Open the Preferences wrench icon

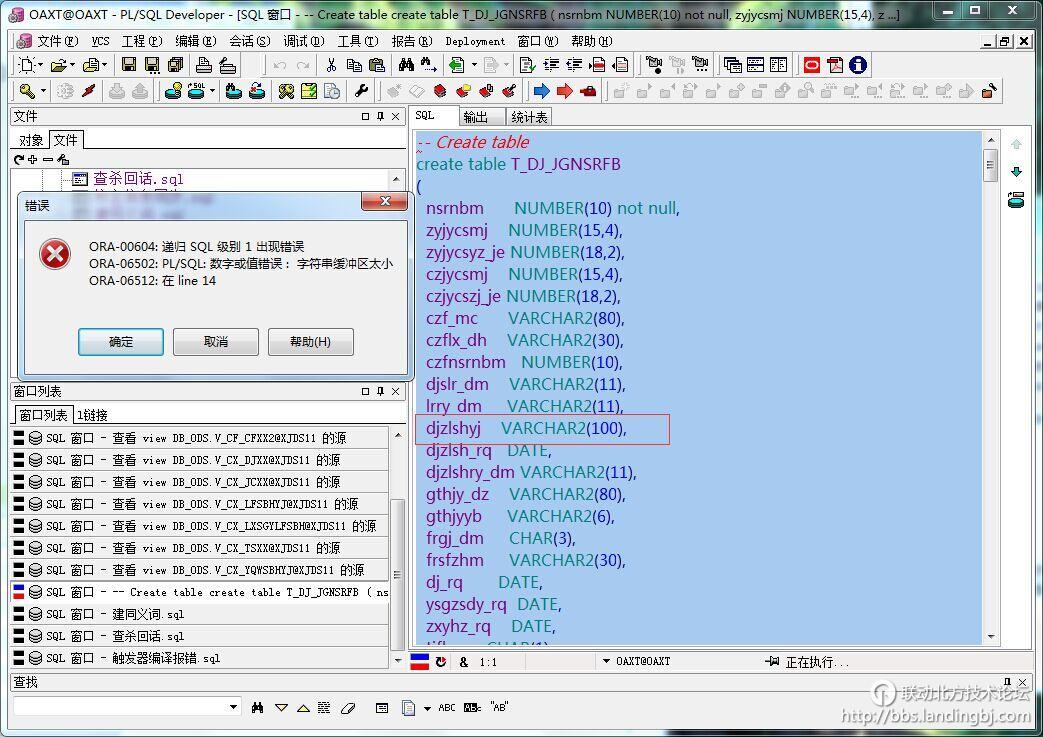tap(361, 91)
